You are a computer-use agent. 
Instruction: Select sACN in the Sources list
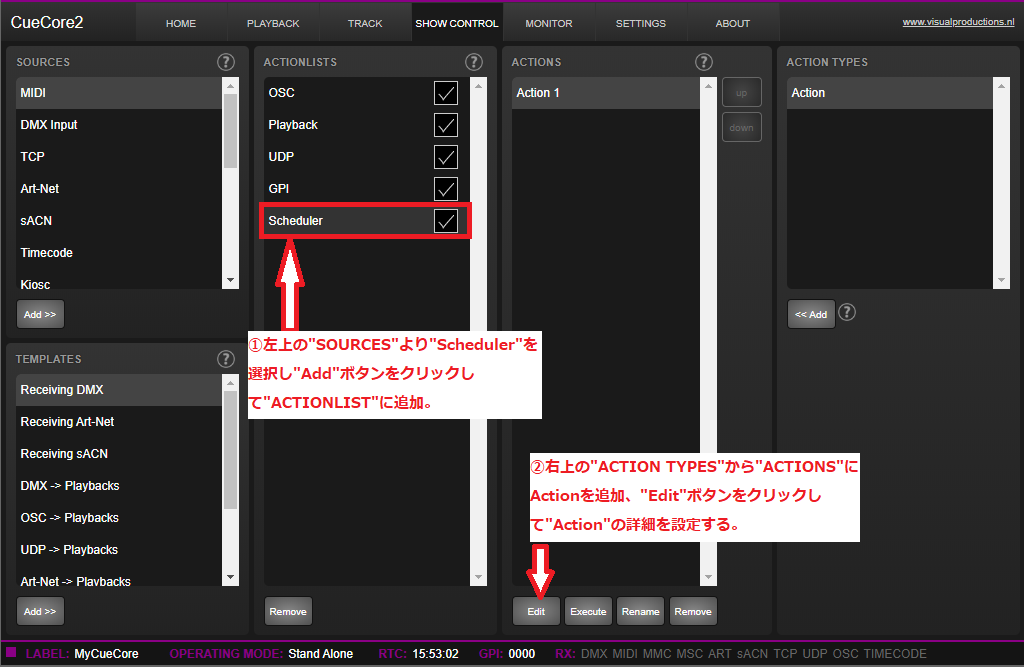tap(119, 221)
